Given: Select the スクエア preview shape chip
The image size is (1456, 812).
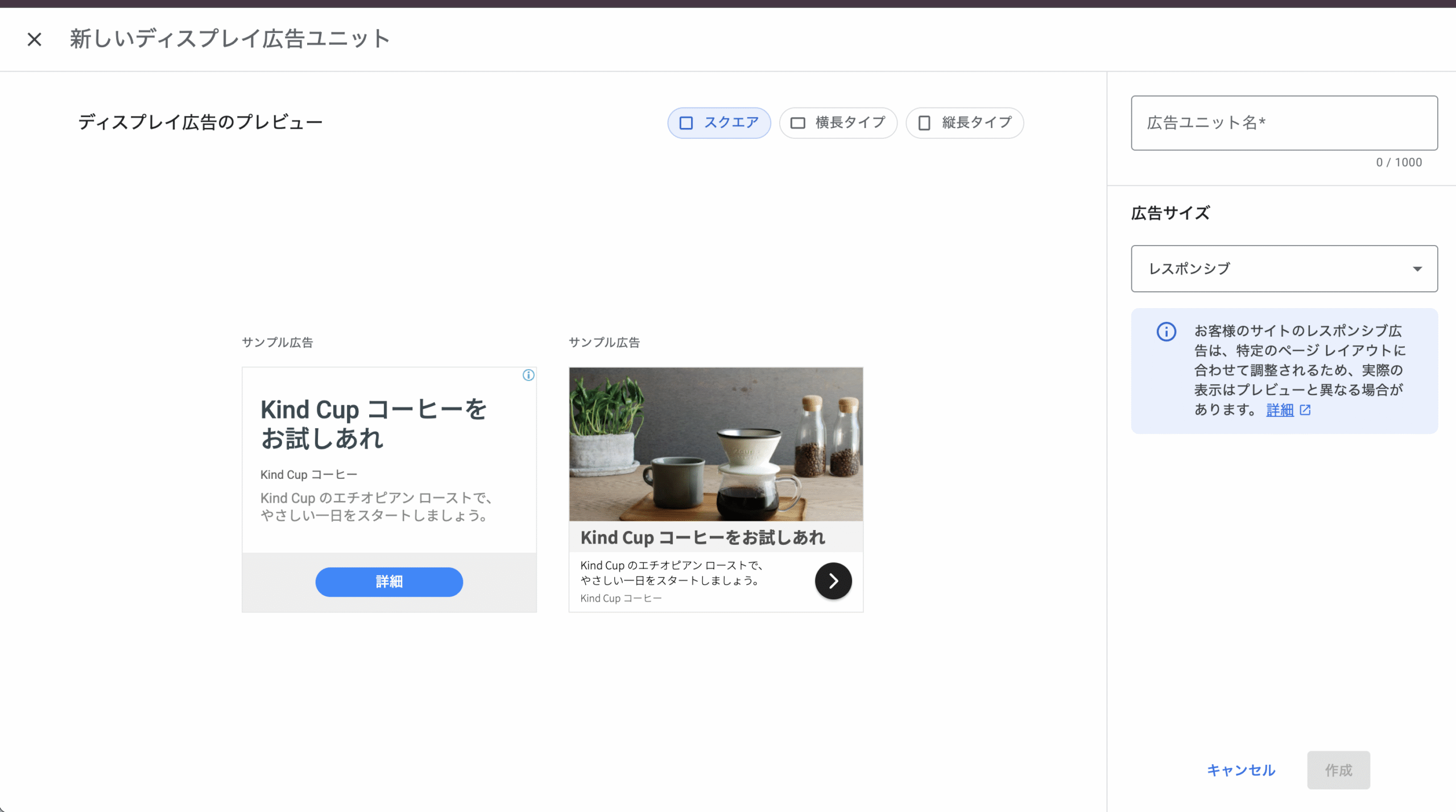Looking at the screenshot, I should point(719,123).
